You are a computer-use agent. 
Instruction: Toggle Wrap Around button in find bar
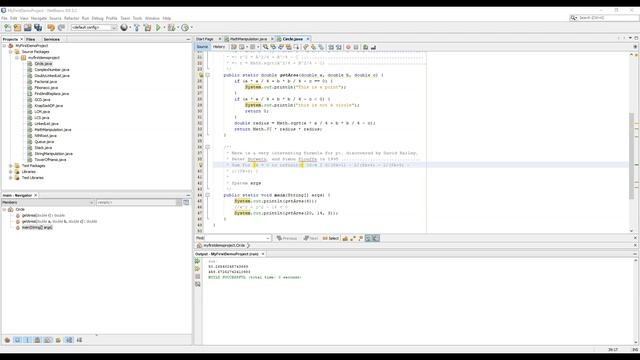(x=376, y=238)
